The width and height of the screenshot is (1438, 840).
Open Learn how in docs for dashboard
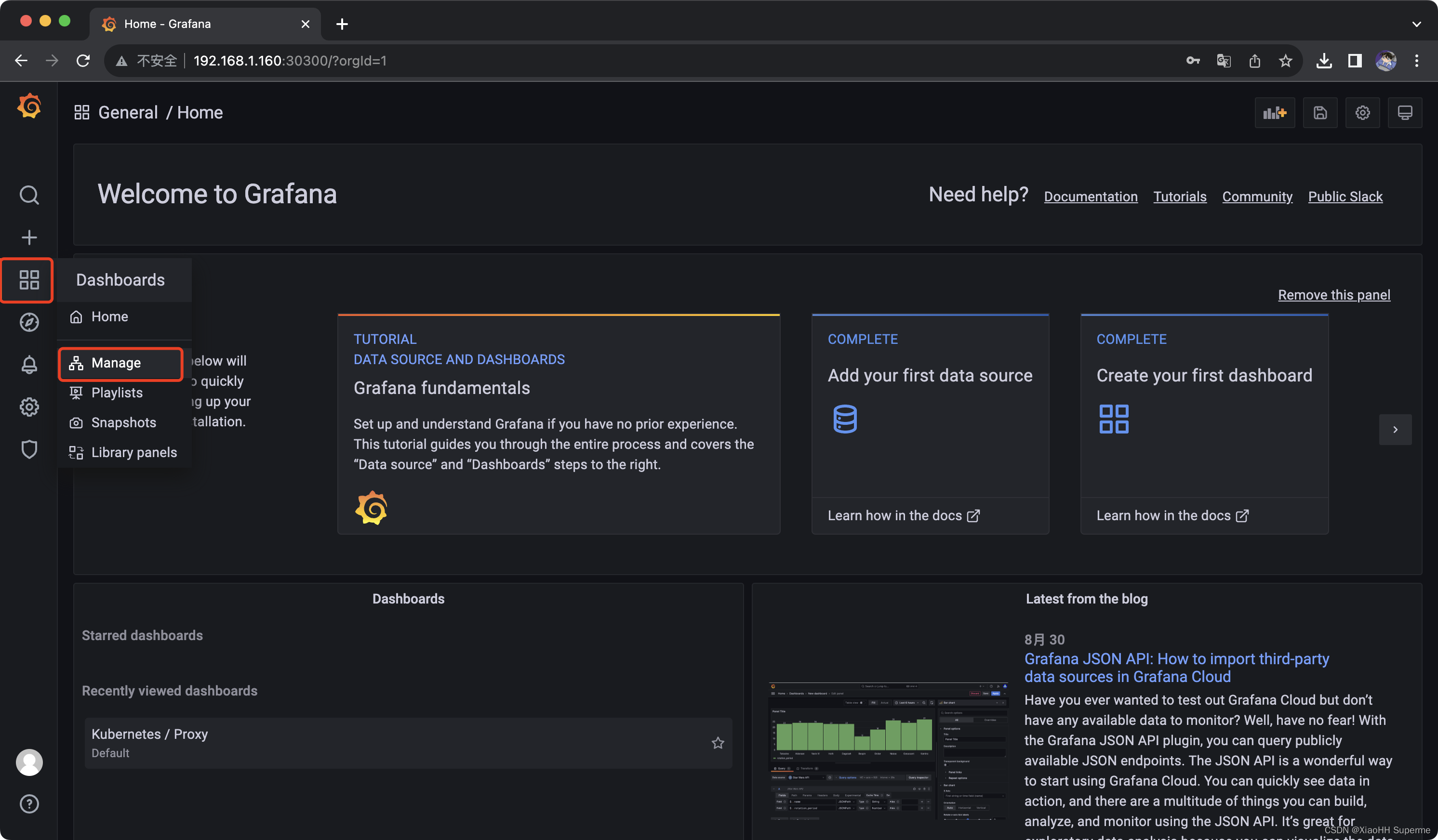[x=1172, y=515]
